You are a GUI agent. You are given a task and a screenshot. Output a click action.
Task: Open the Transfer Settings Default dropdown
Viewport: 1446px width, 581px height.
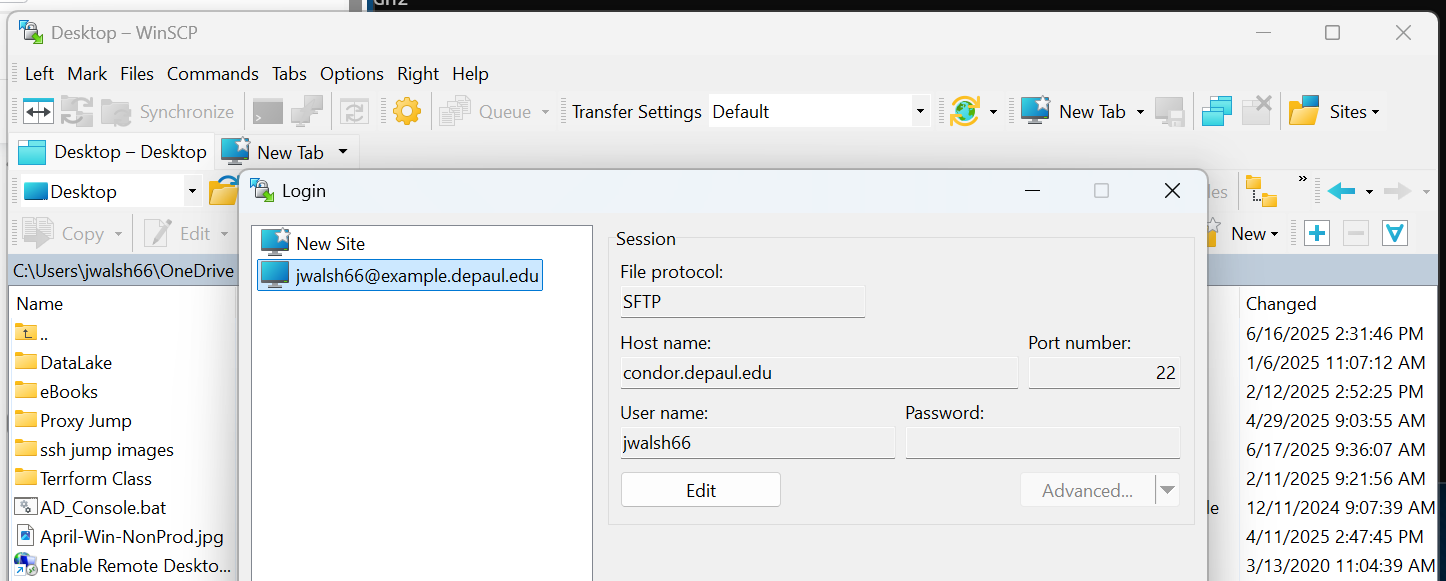coord(920,111)
